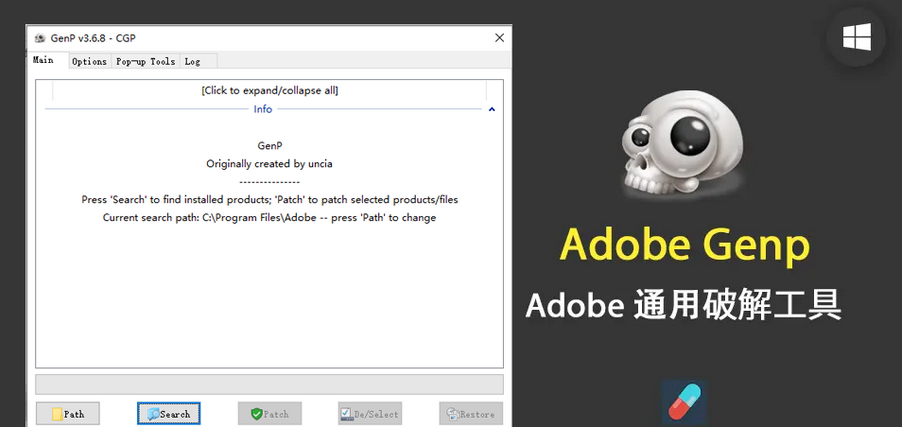The image size is (904, 427).
Task: Click the red and blue pill icon
Action: (x=684, y=402)
